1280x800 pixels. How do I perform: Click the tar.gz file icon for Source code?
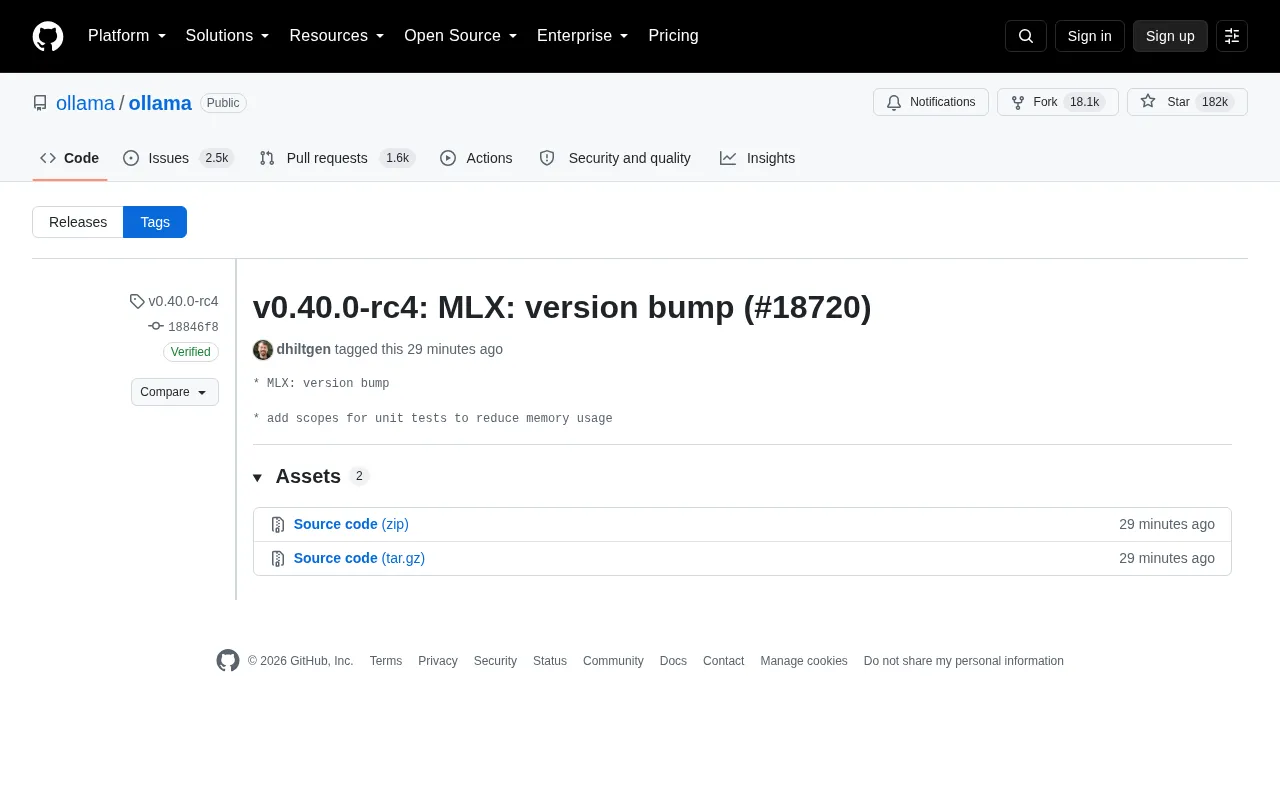[278, 558]
